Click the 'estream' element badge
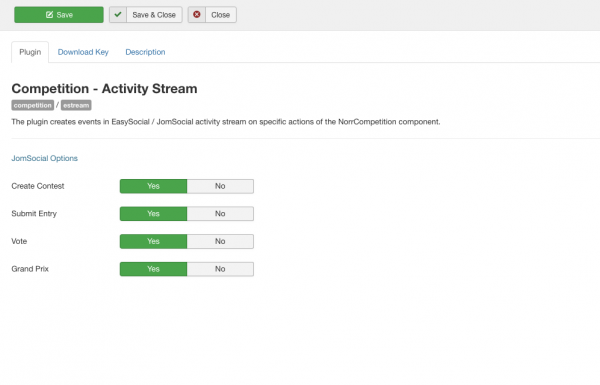The height and width of the screenshot is (385, 600). [76, 105]
